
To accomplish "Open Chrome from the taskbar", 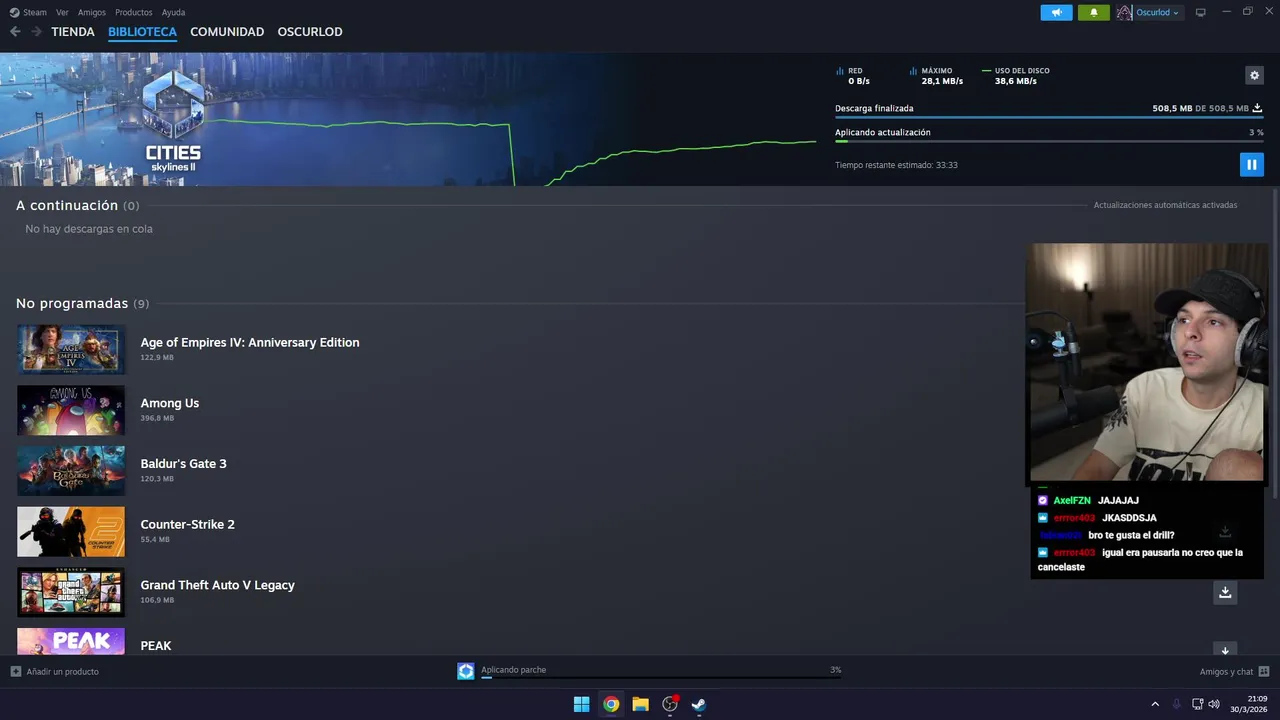I will pyautogui.click(x=611, y=704).
